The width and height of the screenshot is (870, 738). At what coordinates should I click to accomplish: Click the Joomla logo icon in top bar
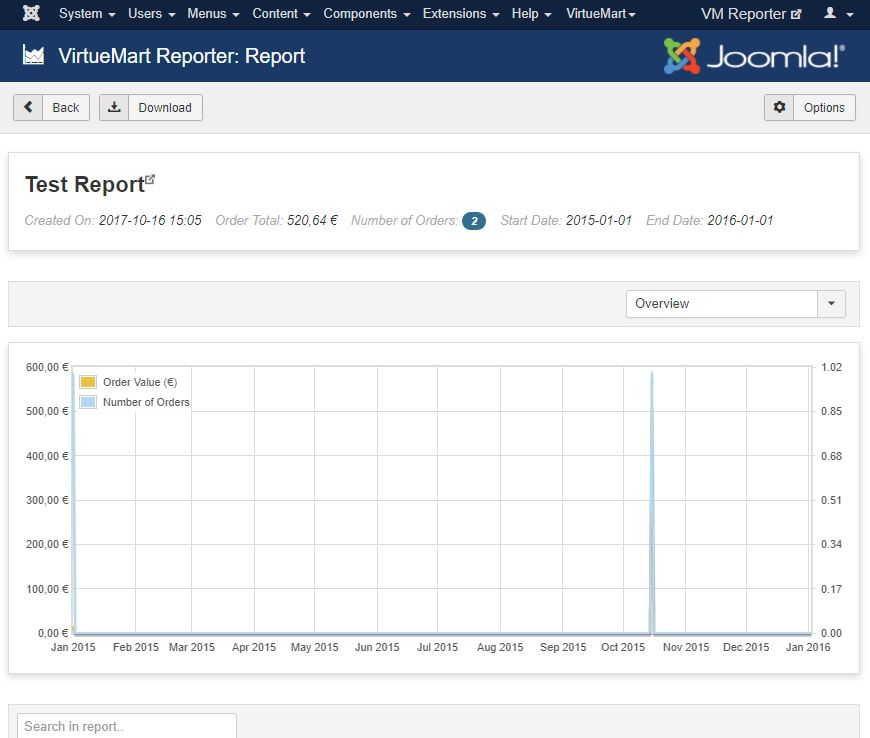[x=31, y=13]
